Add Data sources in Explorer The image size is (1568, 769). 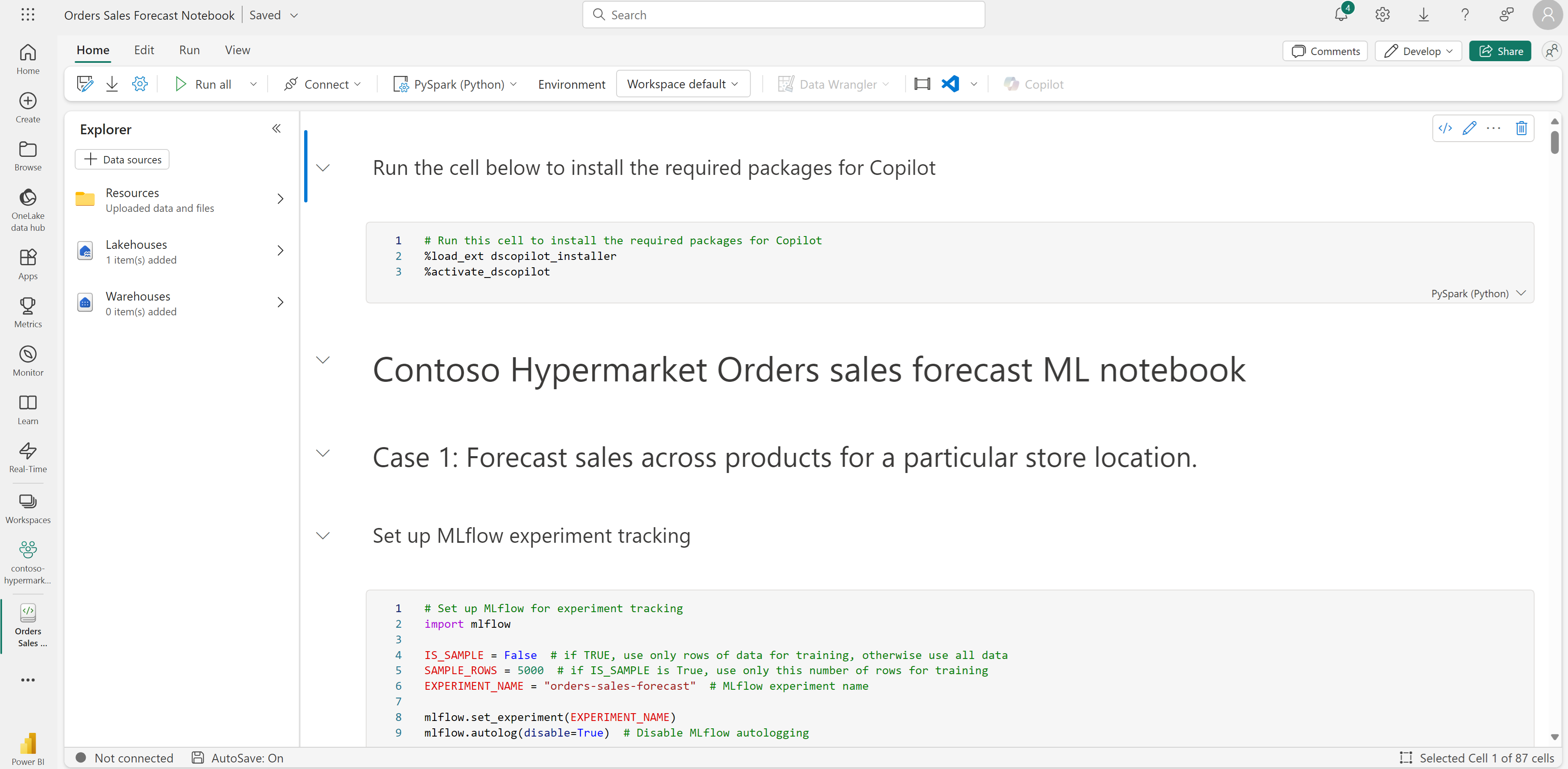(122, 160)
